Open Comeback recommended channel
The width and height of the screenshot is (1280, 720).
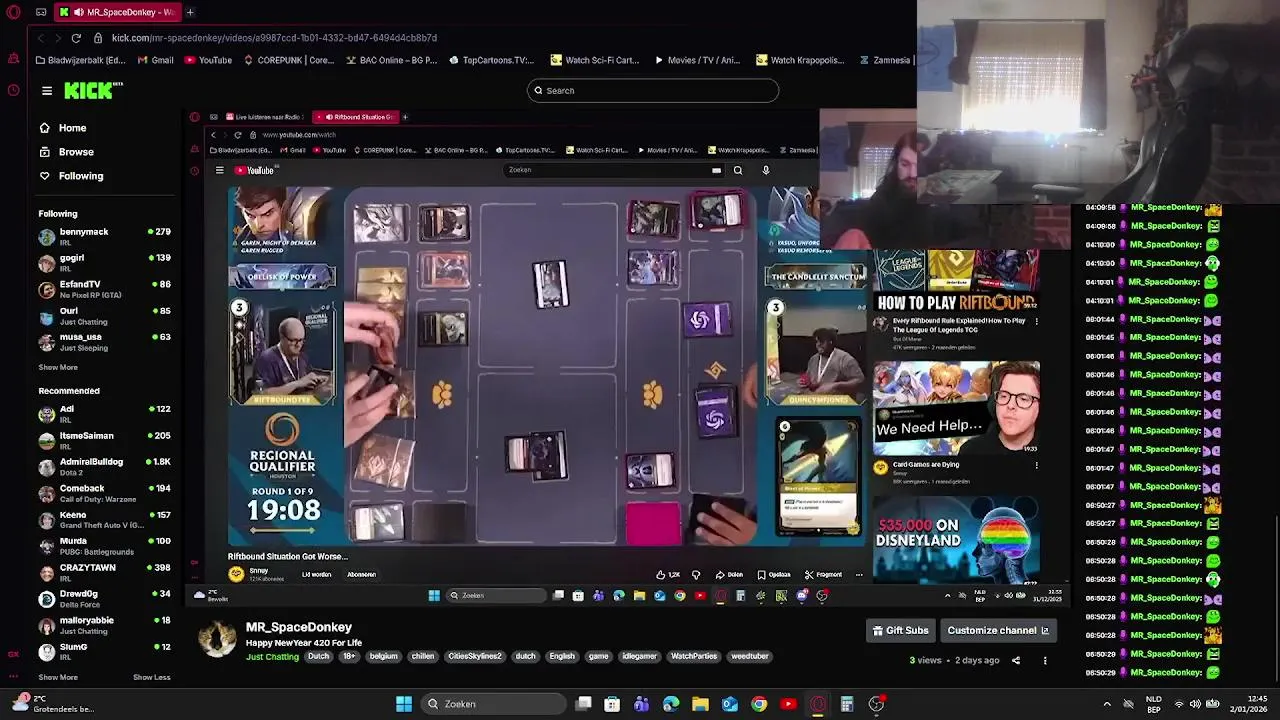(x=104, y=492)
